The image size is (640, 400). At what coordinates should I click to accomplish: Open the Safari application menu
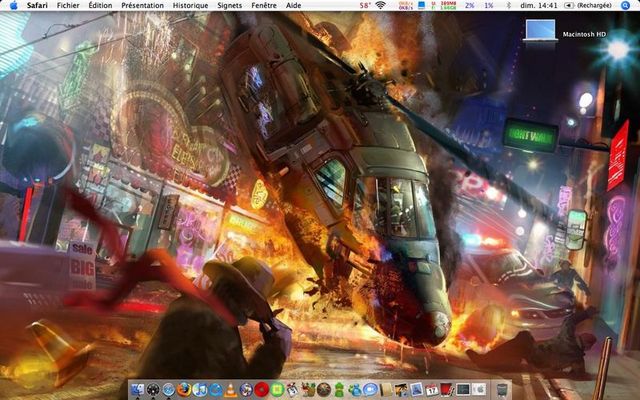pos(37,5)
